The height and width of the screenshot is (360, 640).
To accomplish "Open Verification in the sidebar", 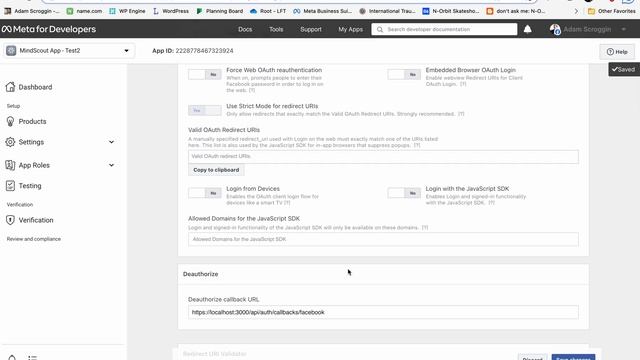I will (x=36, y=220).
